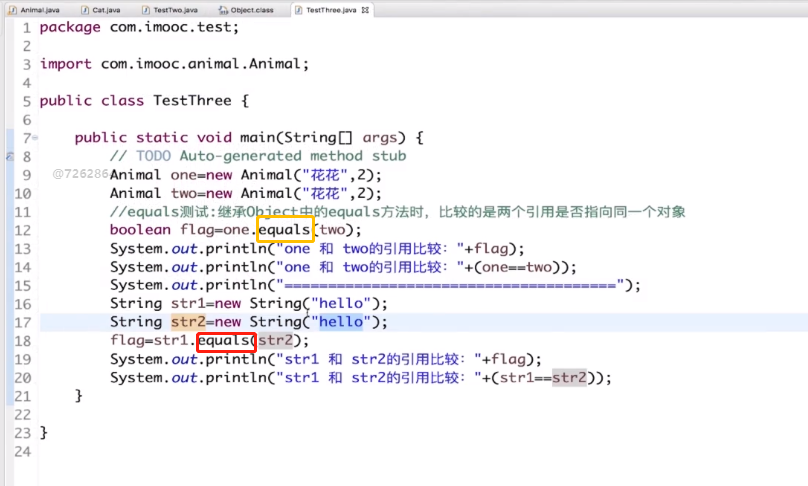Click equals in the boolean flag line
The image size is (808, 486).
point(284,229)
